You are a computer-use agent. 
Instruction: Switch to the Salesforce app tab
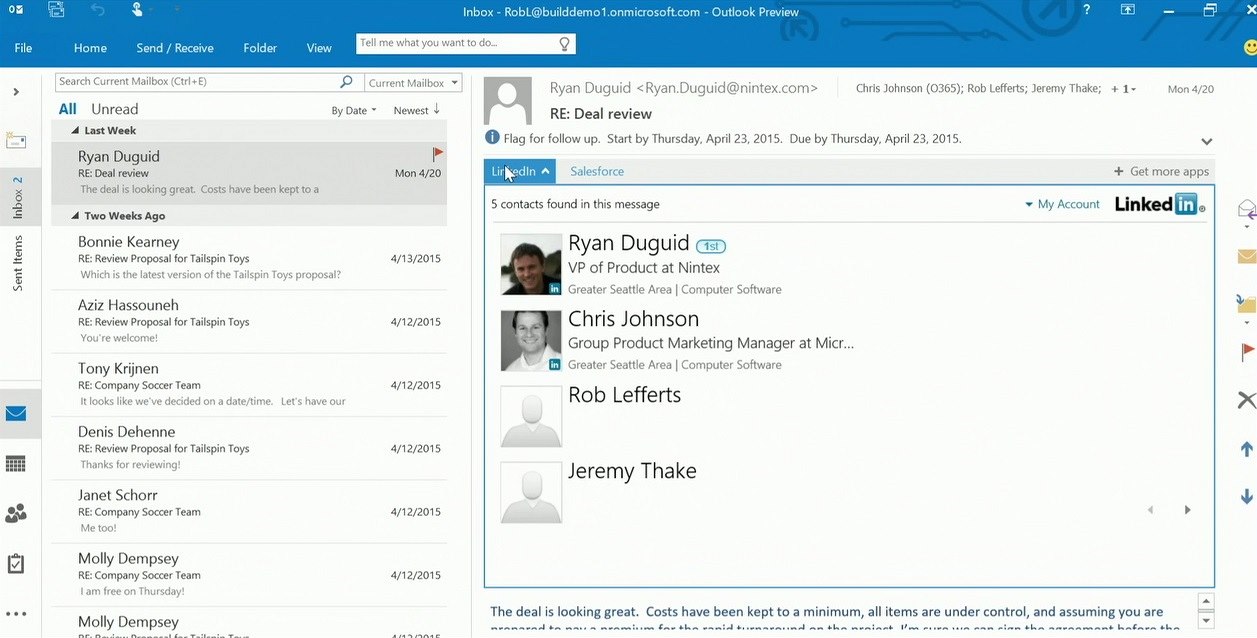tap(597, 171)
